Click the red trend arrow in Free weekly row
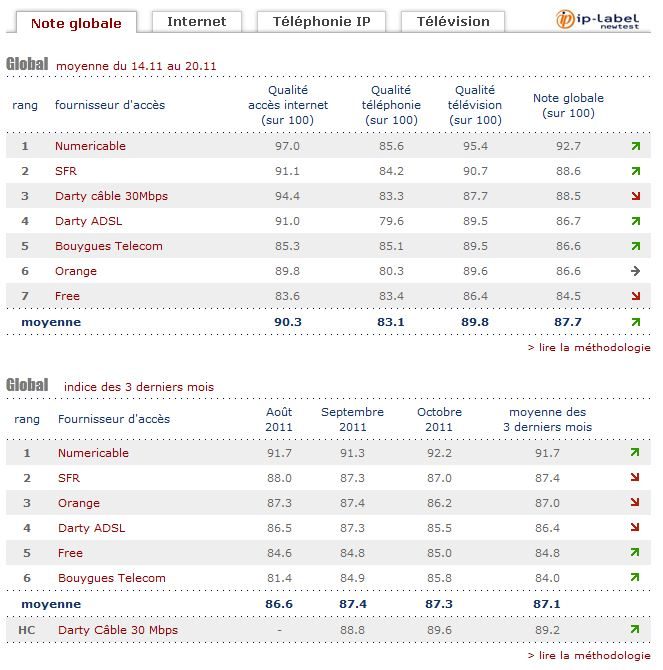Viewport: 663px width, 670px height. (635, 296)
